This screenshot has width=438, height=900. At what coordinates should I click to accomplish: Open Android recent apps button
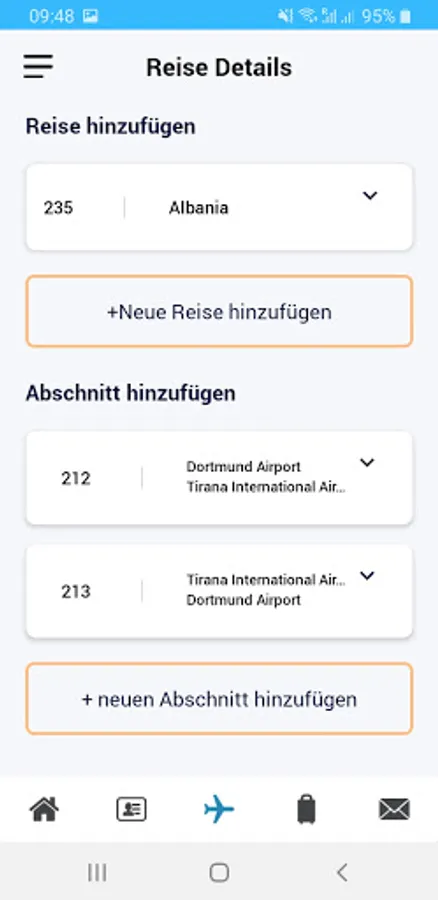tap(97, 872)
